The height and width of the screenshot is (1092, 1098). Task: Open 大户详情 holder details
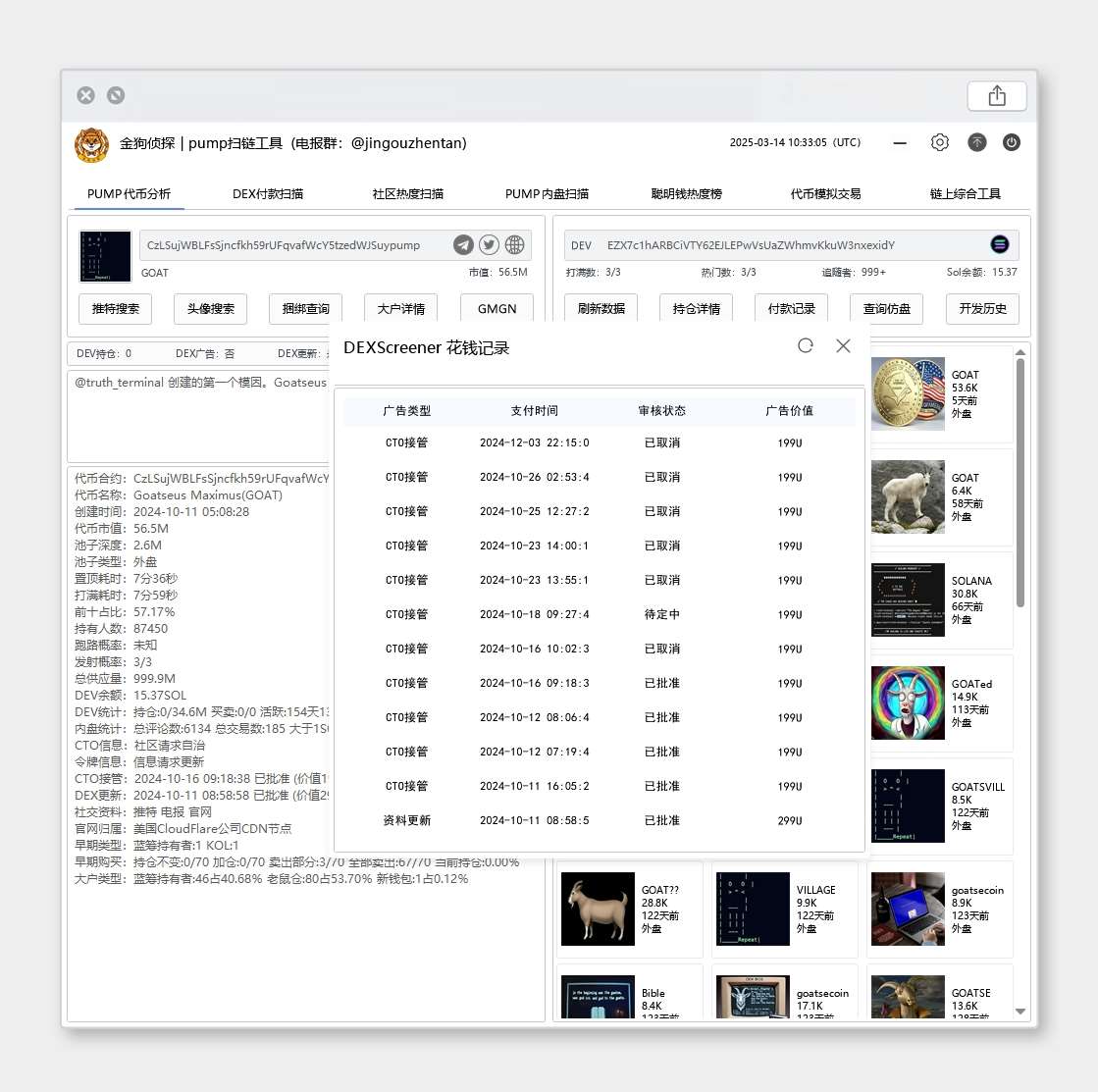click(x=401, y=309)
